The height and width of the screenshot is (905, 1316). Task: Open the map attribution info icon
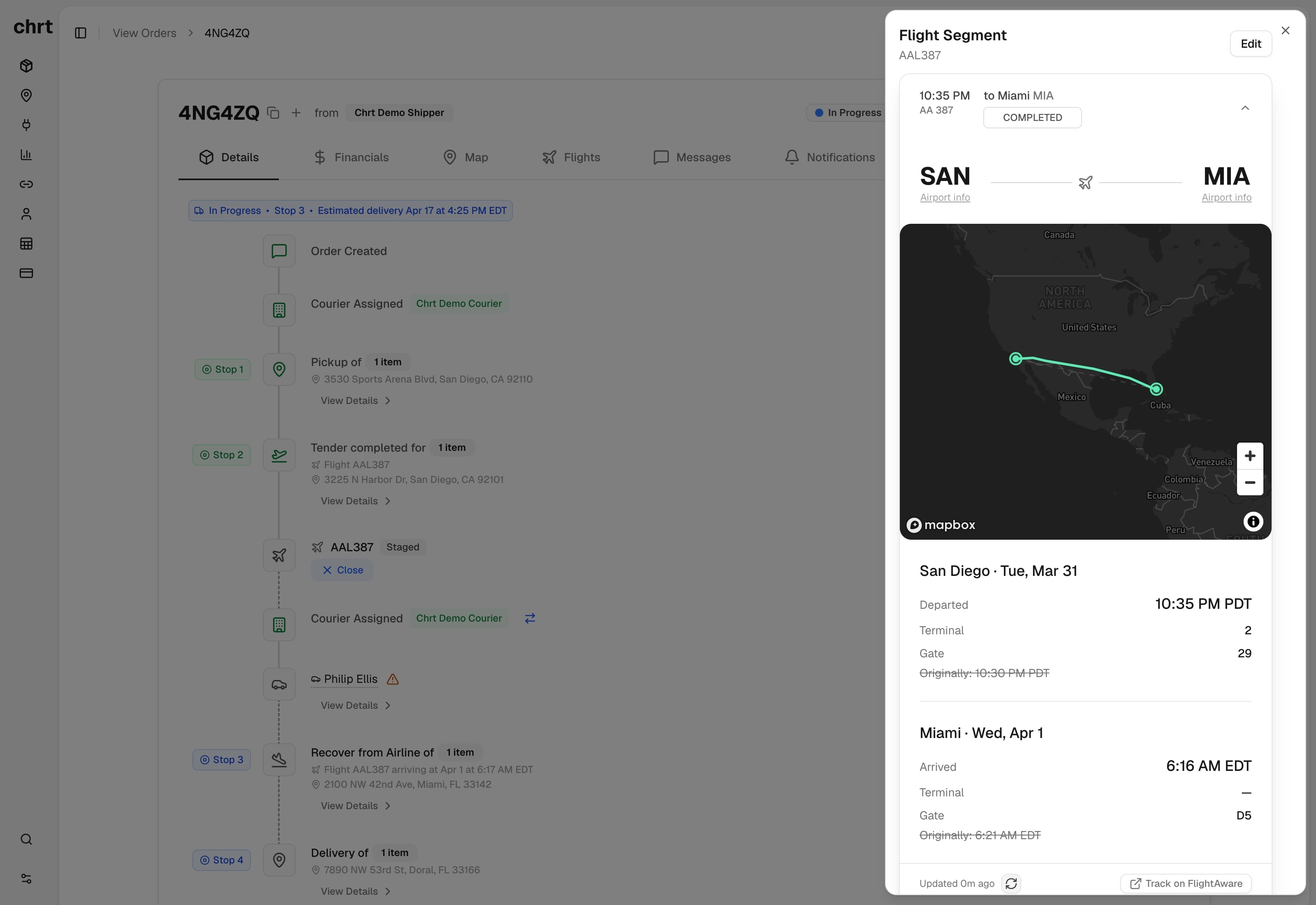(1253, 521)
